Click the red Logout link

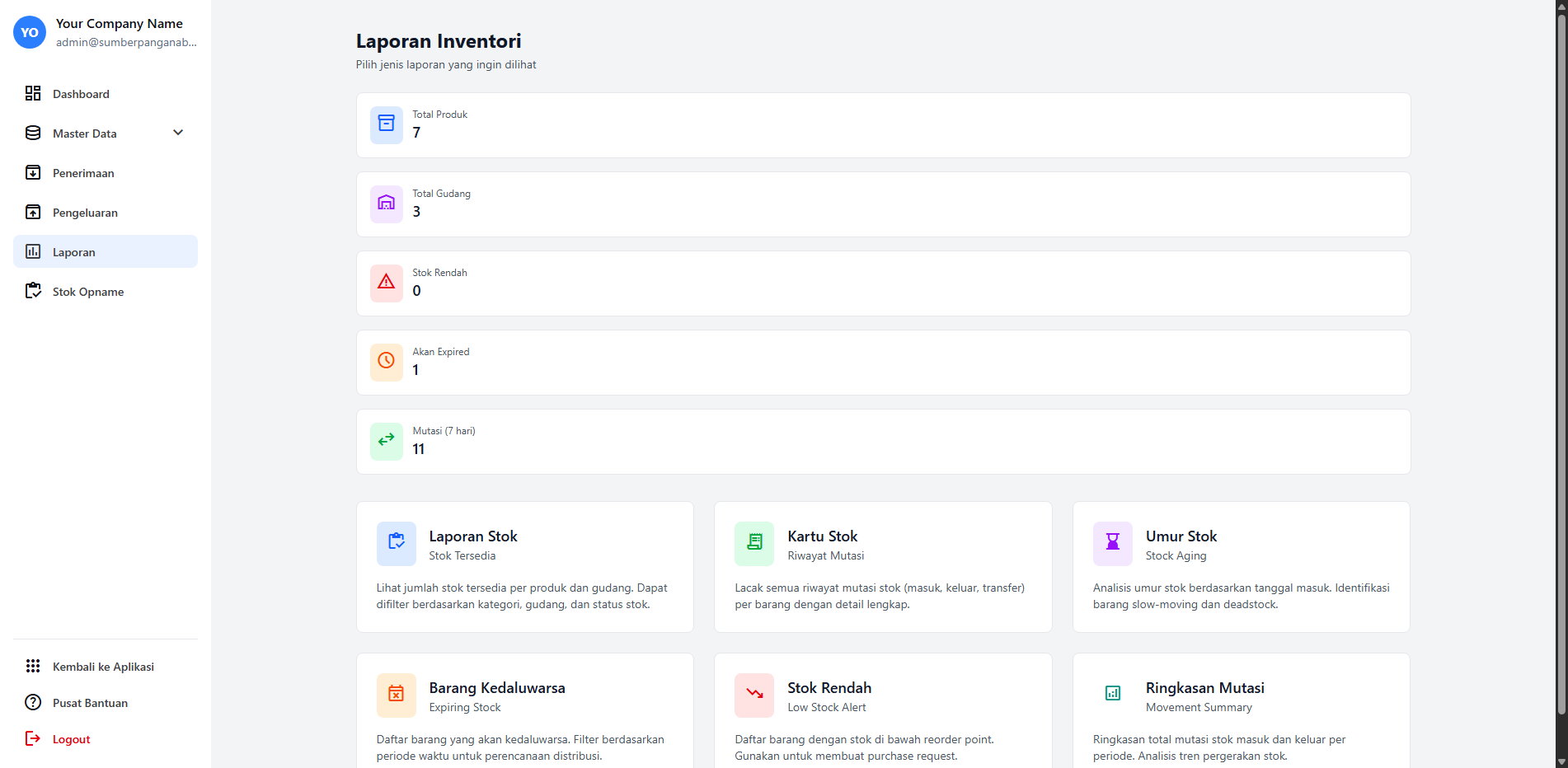click(x=71, y=739)
